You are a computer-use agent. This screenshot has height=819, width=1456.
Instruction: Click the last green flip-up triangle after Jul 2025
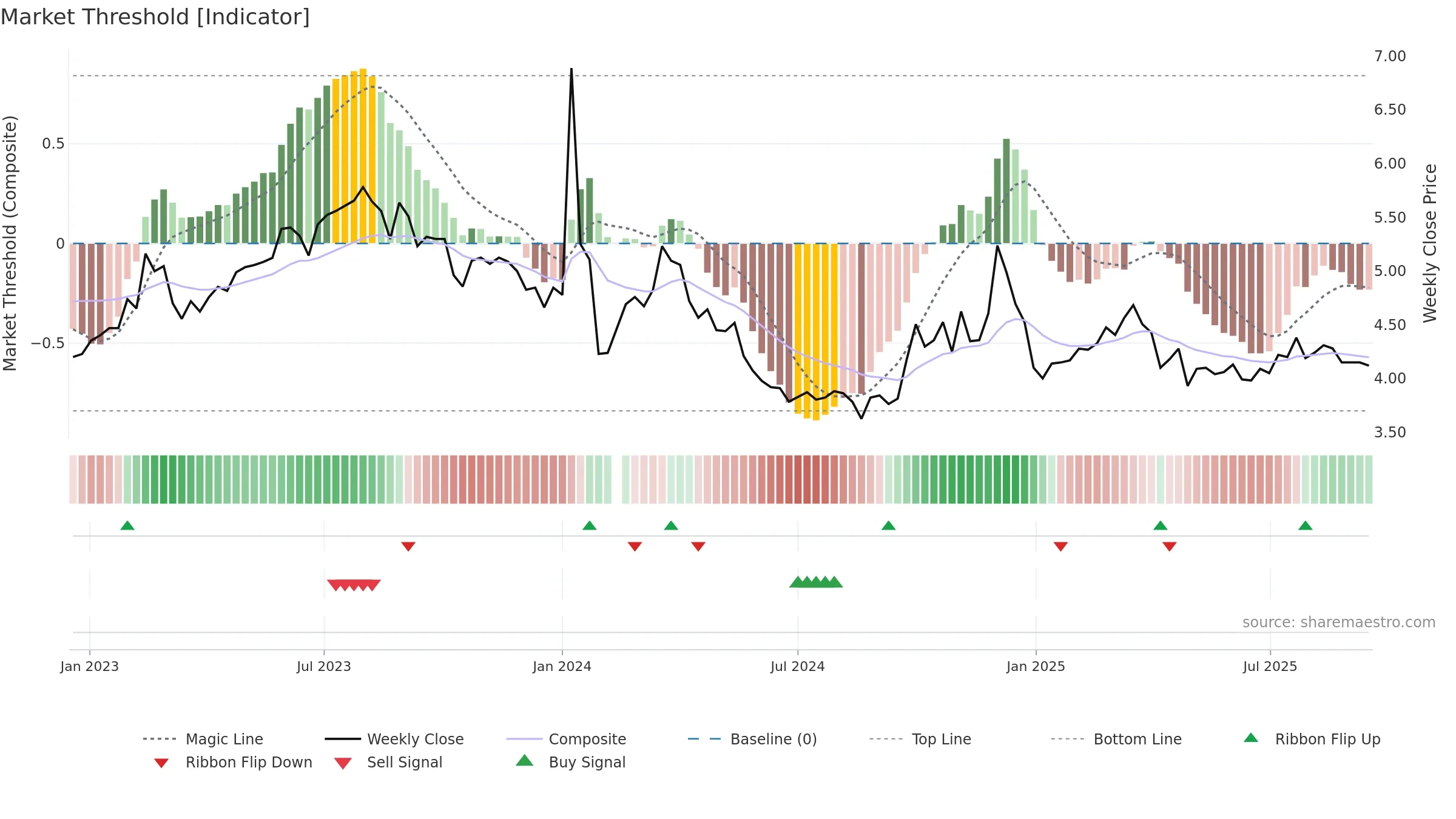1306,525
